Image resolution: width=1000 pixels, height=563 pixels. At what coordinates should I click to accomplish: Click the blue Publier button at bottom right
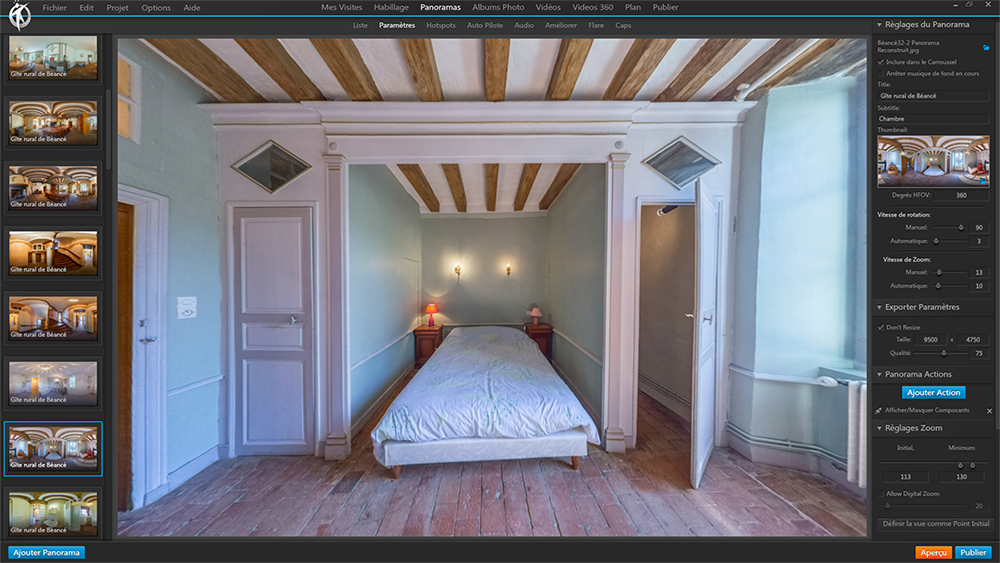(x=973, y=553)
